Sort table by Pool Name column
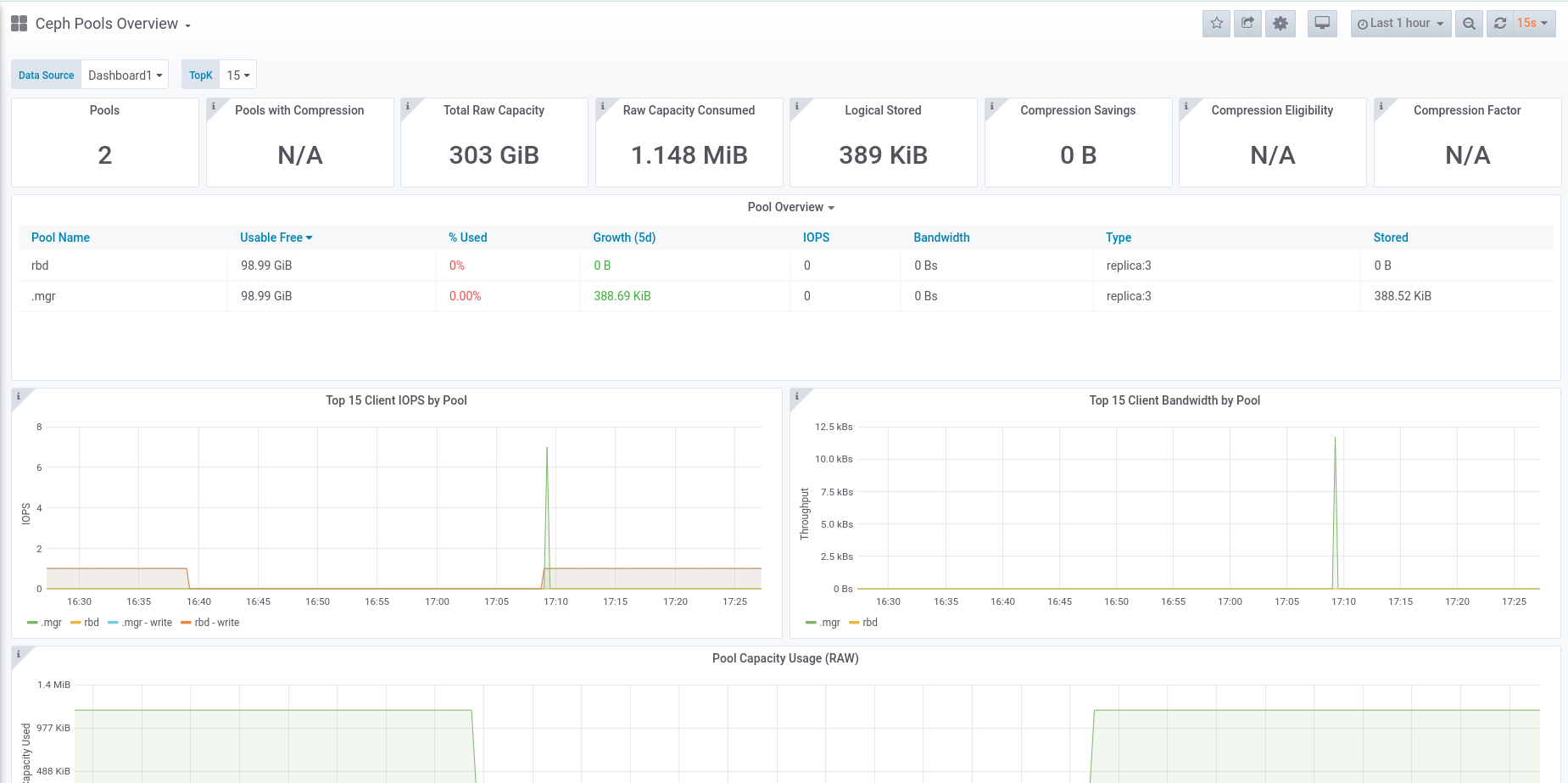This screenshot has height=783, width=1568. point(60,238)
